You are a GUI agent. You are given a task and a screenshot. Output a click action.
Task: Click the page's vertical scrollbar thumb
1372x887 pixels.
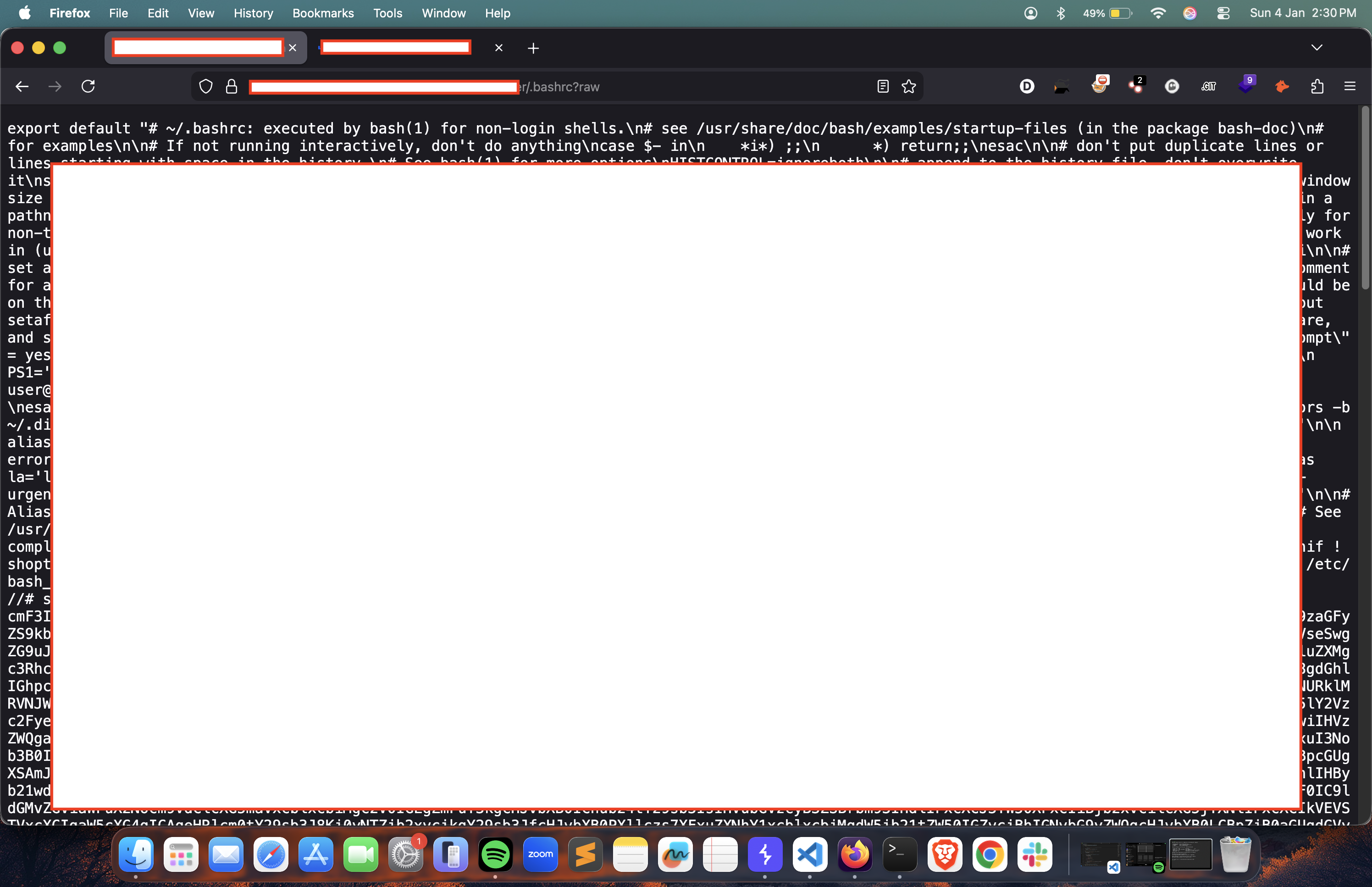(1365, 199)
